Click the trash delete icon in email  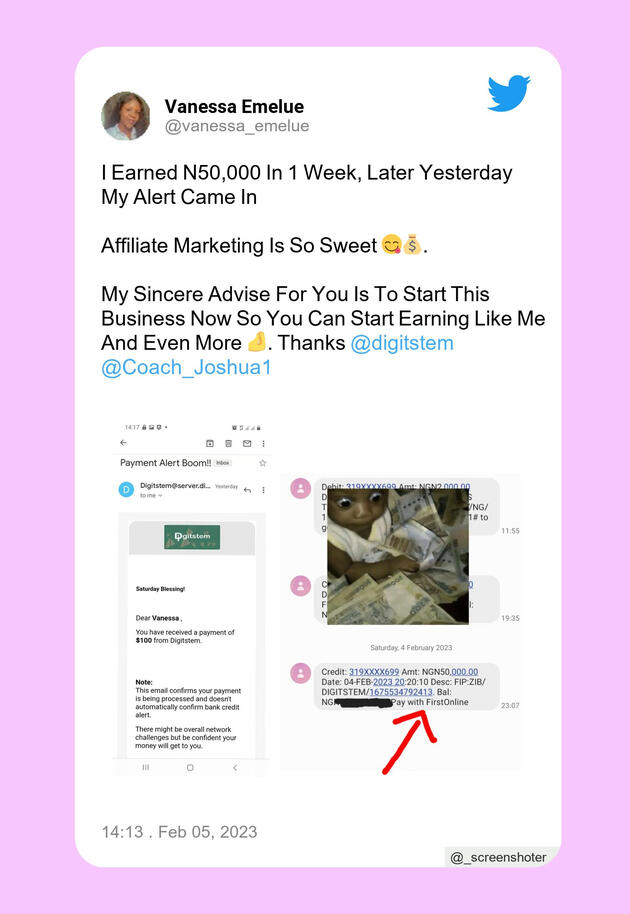(228, 444)
